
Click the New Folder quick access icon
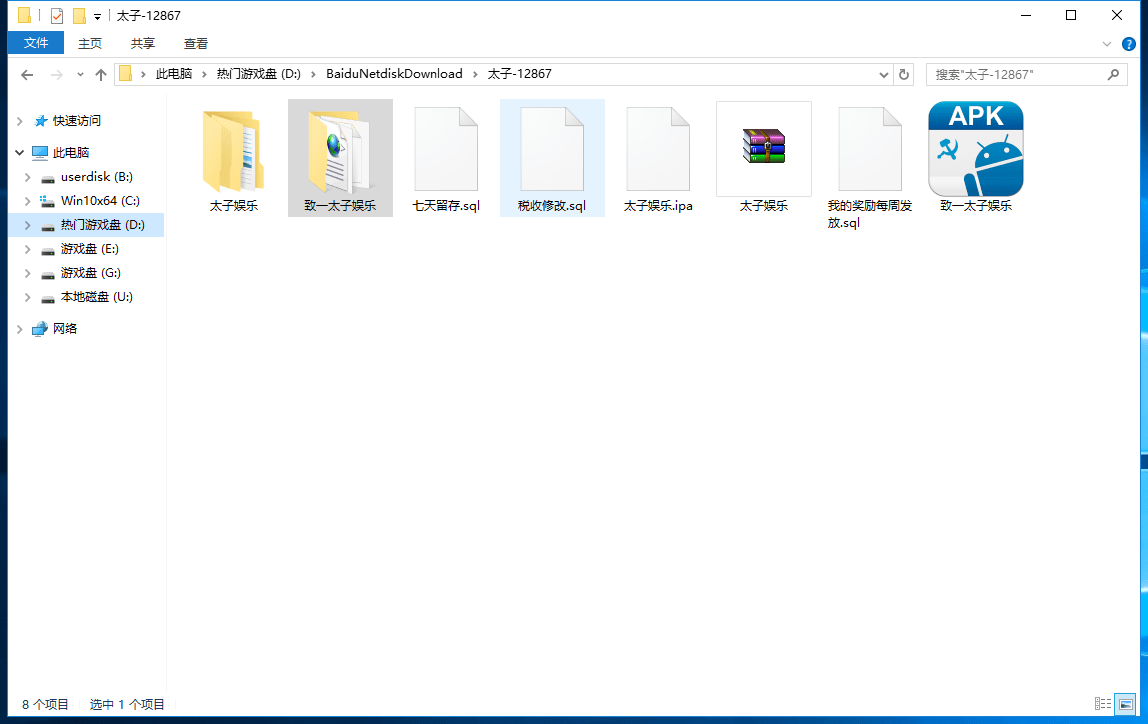[79, 15]
